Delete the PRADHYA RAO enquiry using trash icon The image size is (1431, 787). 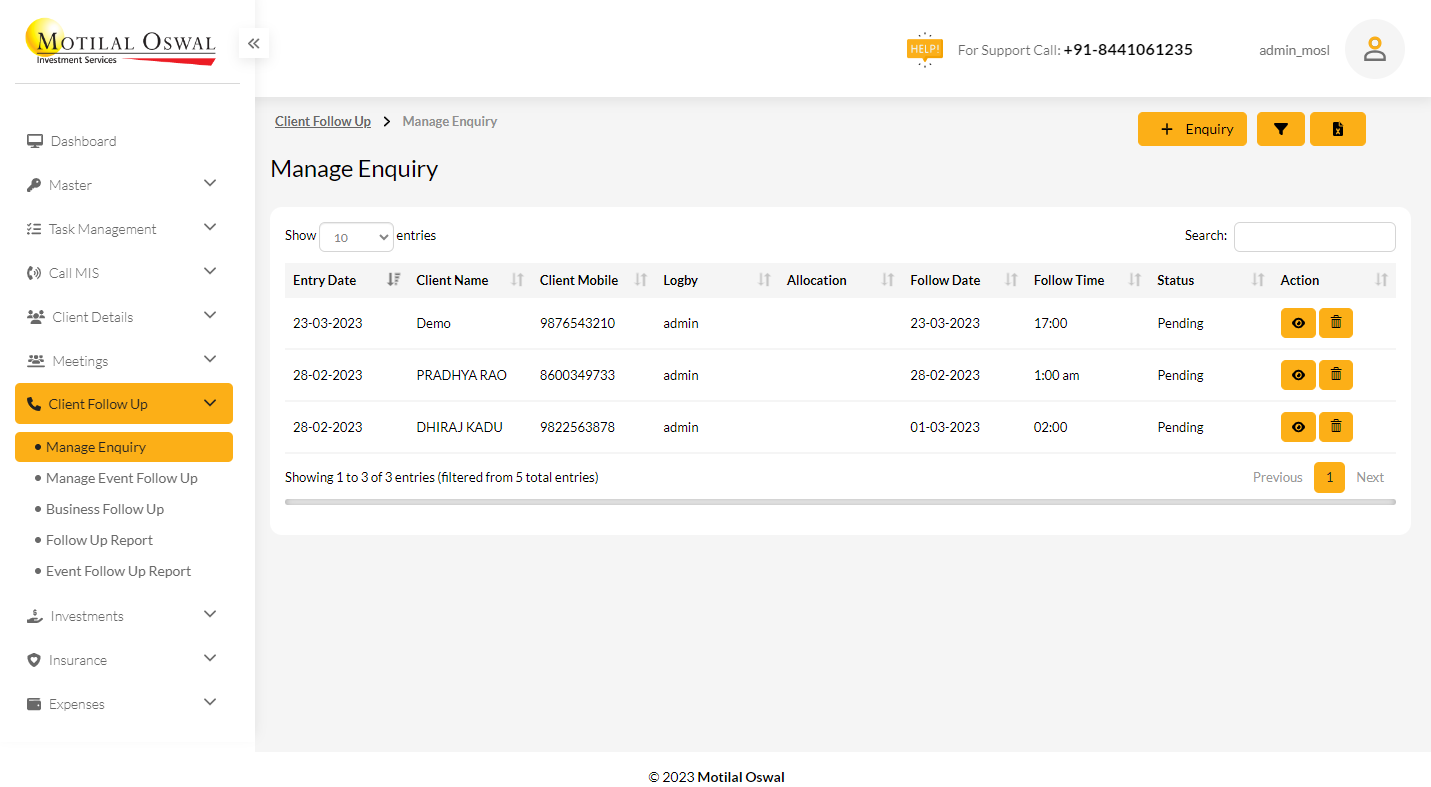click(x=1336, y=375)
